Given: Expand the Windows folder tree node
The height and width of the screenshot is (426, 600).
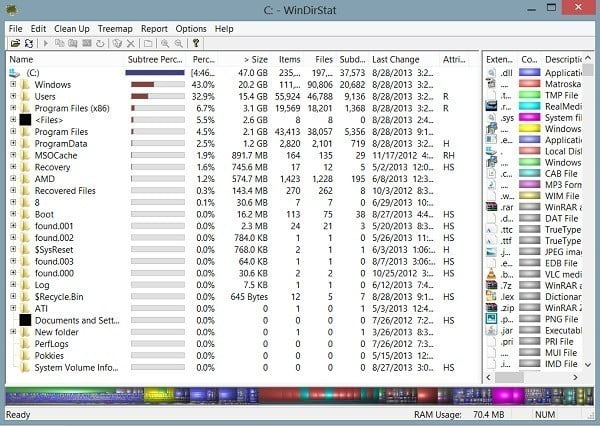Looking at the screenshot, I should (14, 85).
